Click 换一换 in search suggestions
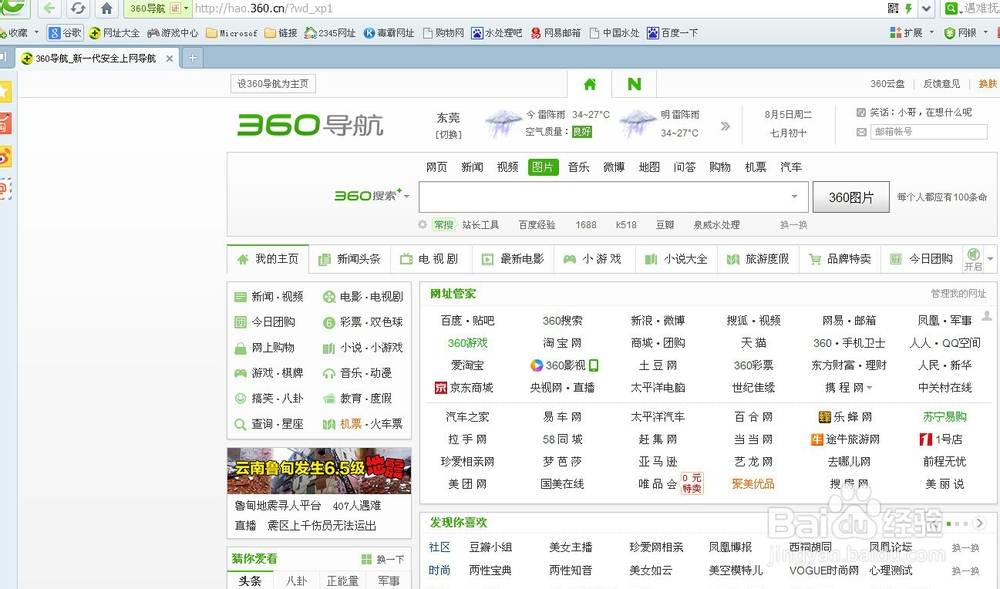The image size is (1000, 589). 793,224
